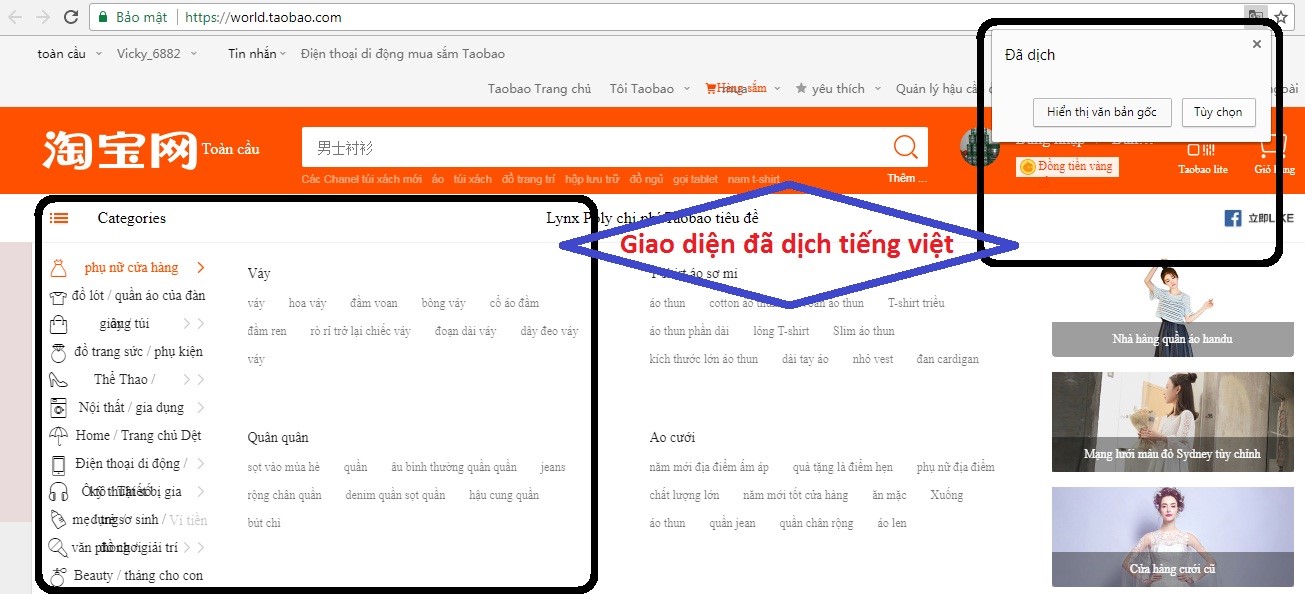Open the Mạng lưới màu đỏ Sydney thumbnail
The width and height of the screenshot is (1305, 594).
tap(1172, 422)
